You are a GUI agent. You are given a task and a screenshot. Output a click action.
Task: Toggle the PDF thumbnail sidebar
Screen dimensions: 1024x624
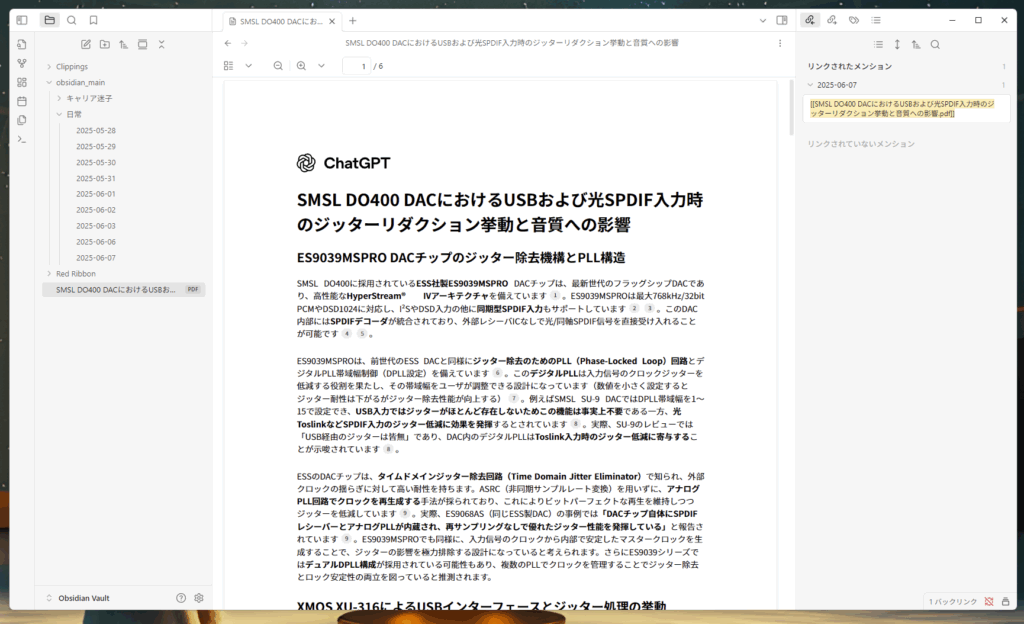pyautogui.click(x=229, y=66)
